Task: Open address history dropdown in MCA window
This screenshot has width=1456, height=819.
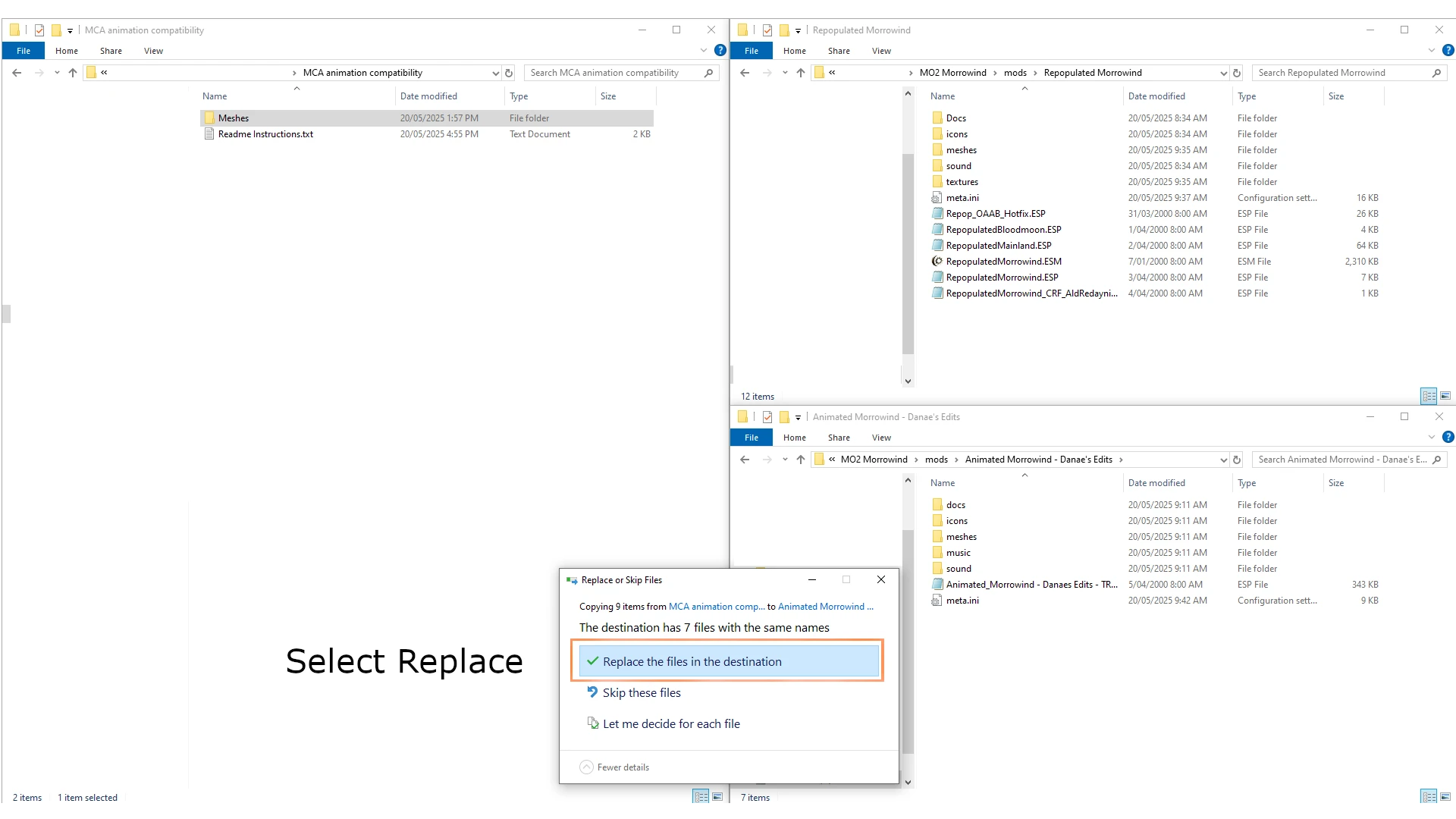Action: coord(495,73)
